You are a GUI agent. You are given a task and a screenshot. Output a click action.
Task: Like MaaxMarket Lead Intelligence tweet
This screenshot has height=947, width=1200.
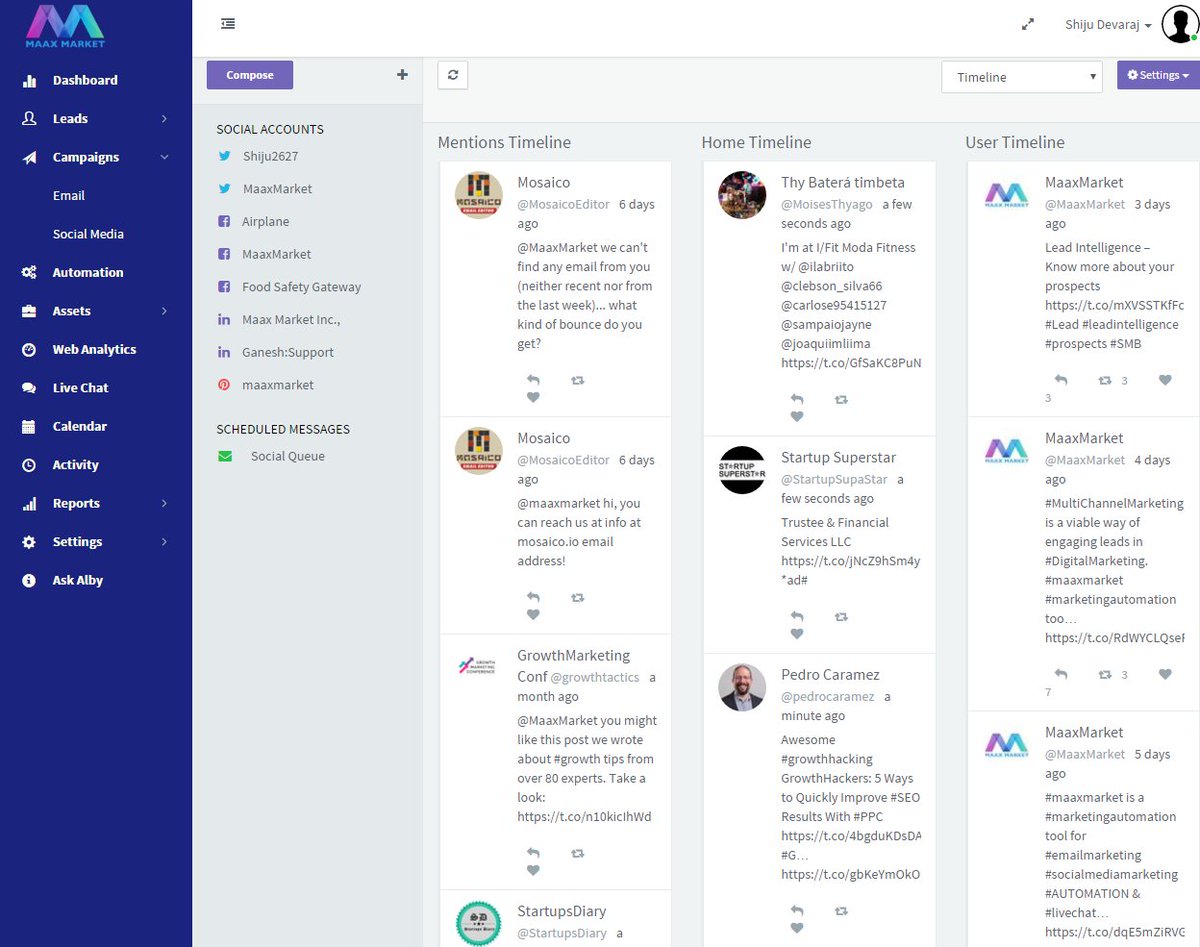pos(1165,380)
